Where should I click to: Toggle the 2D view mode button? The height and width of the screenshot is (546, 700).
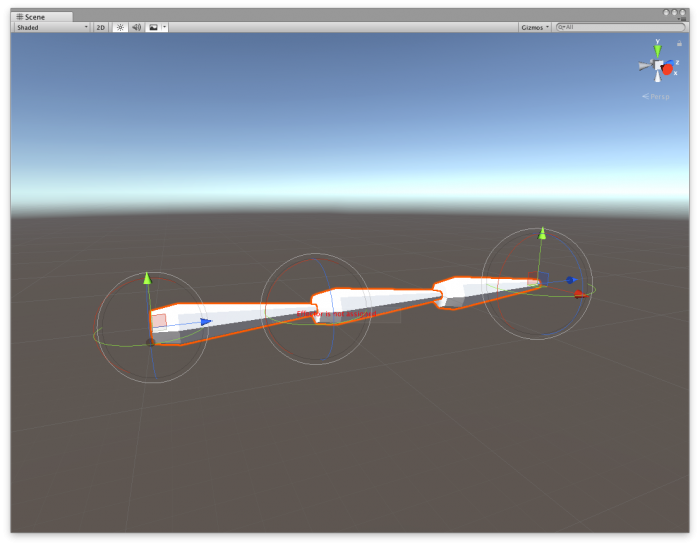[x=101, y=27]
